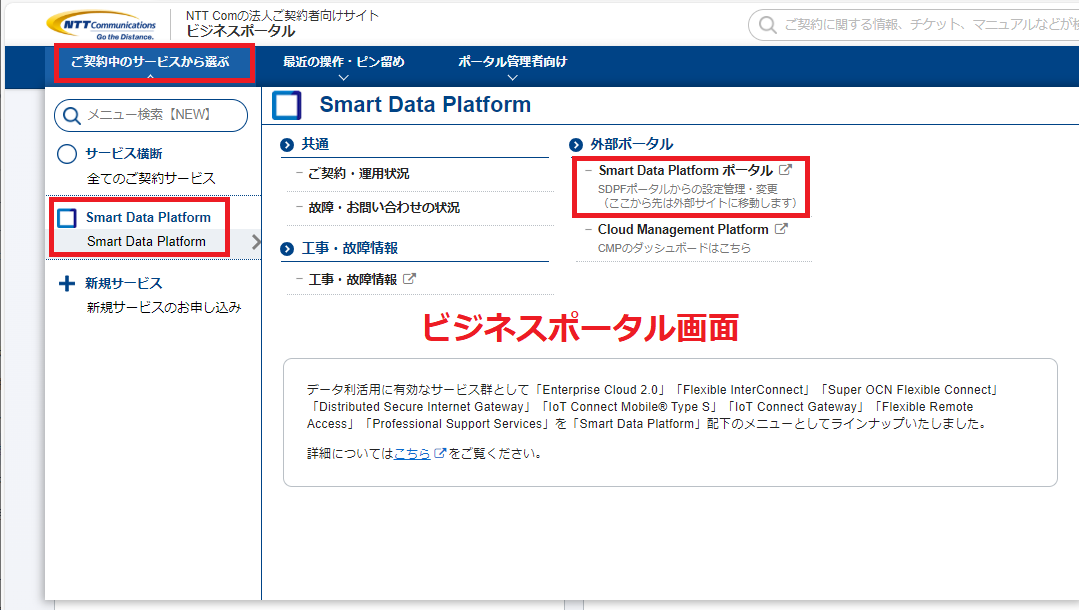Screen dimensions: 1079x610
Task: Open Smart Data Platform ポータル external link
Action: [686, 171]
